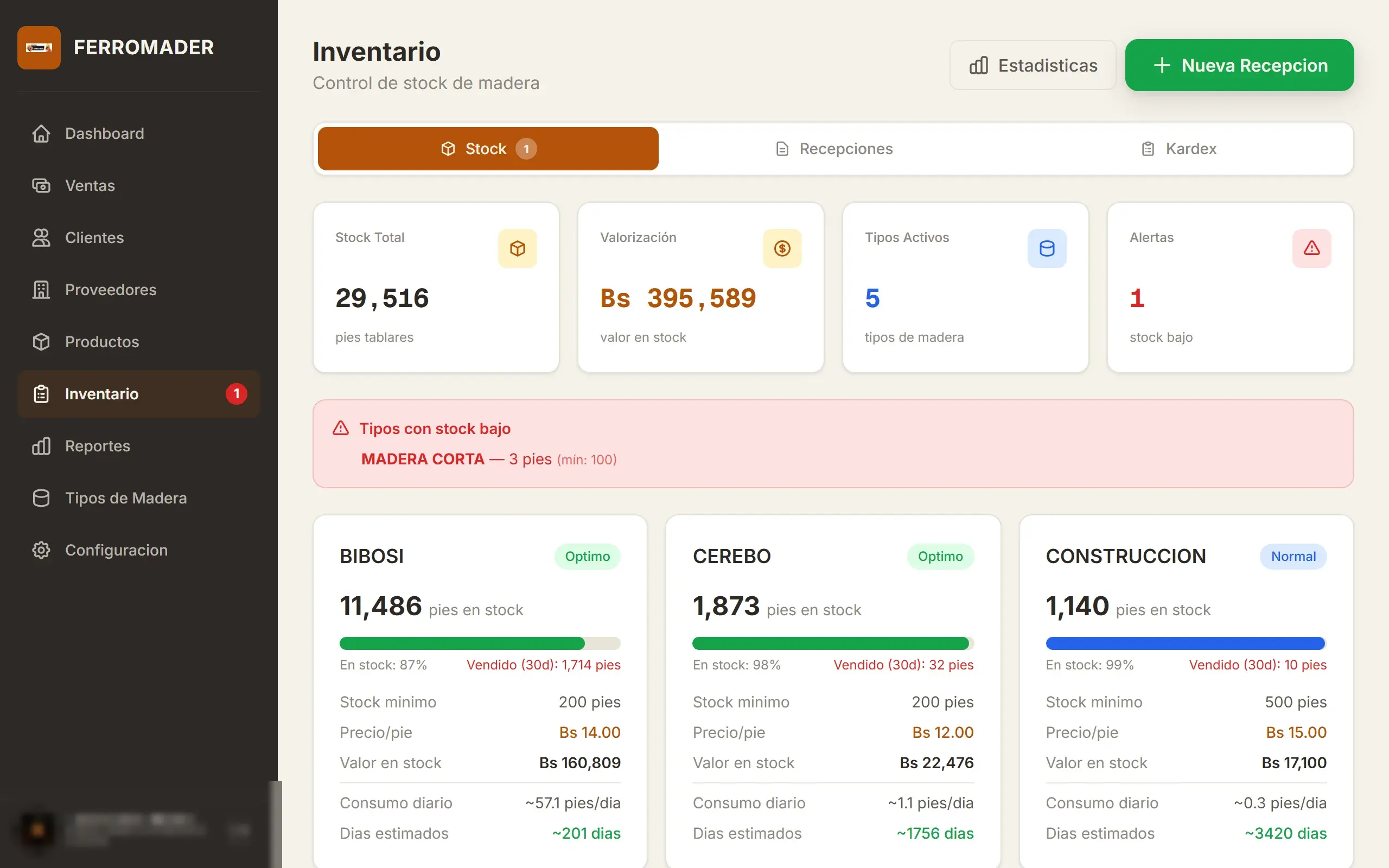Switch to the Recepciones tab
1389x868 pixels.
point(833,149)
